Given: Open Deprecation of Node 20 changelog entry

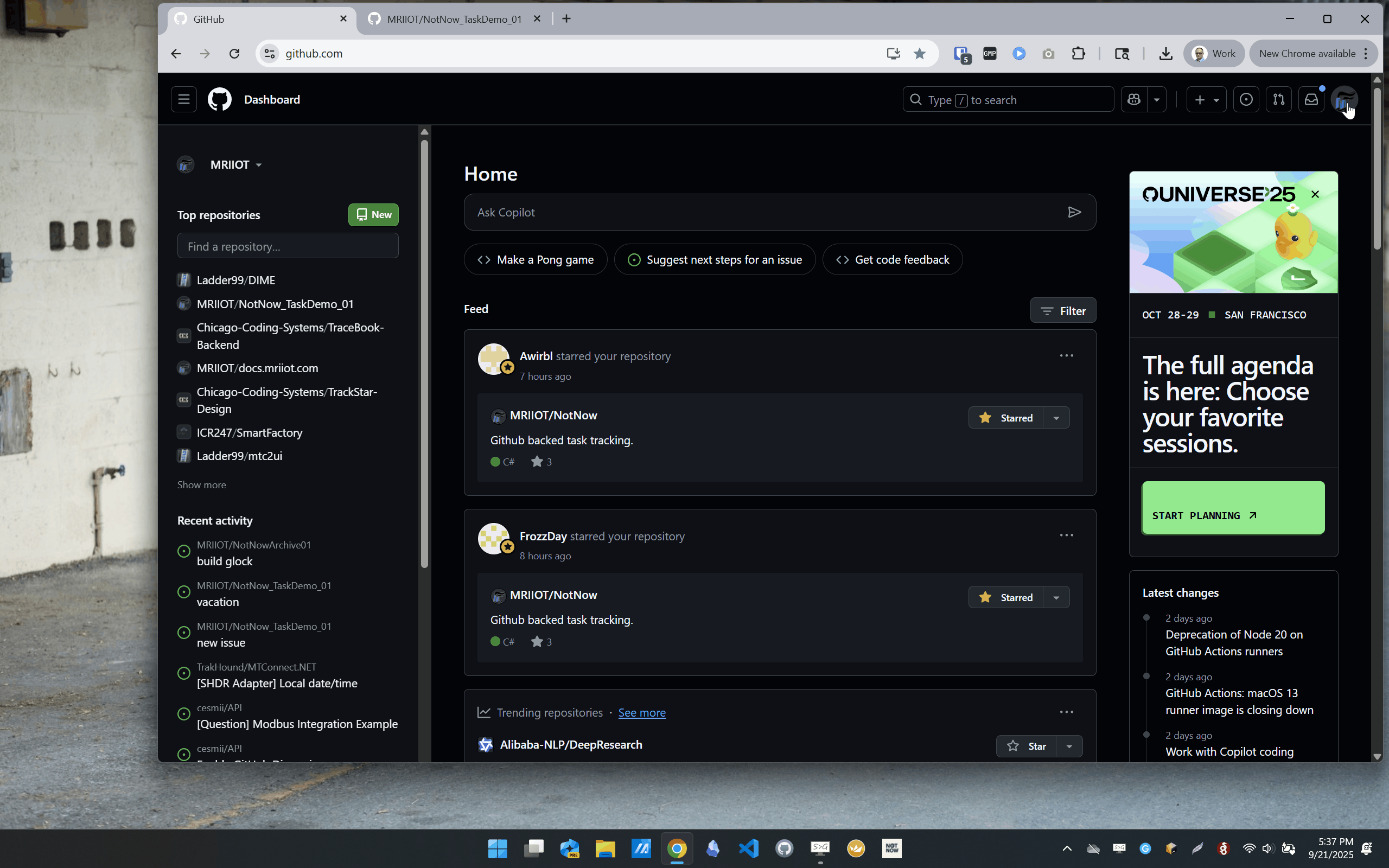Looking at the screenshot, I should 1234,643.
